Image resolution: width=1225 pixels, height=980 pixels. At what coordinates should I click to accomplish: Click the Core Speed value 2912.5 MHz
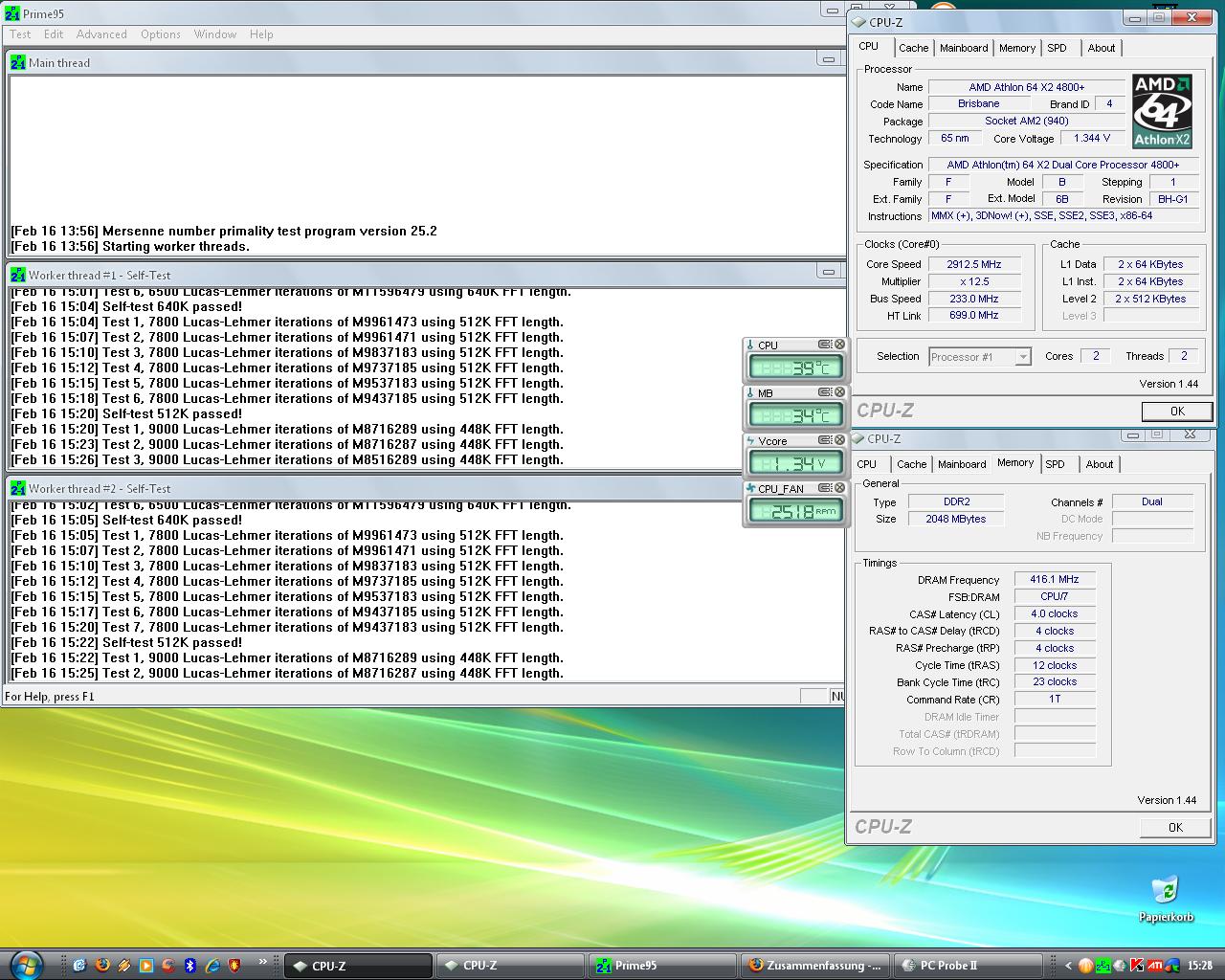point(974,264)
